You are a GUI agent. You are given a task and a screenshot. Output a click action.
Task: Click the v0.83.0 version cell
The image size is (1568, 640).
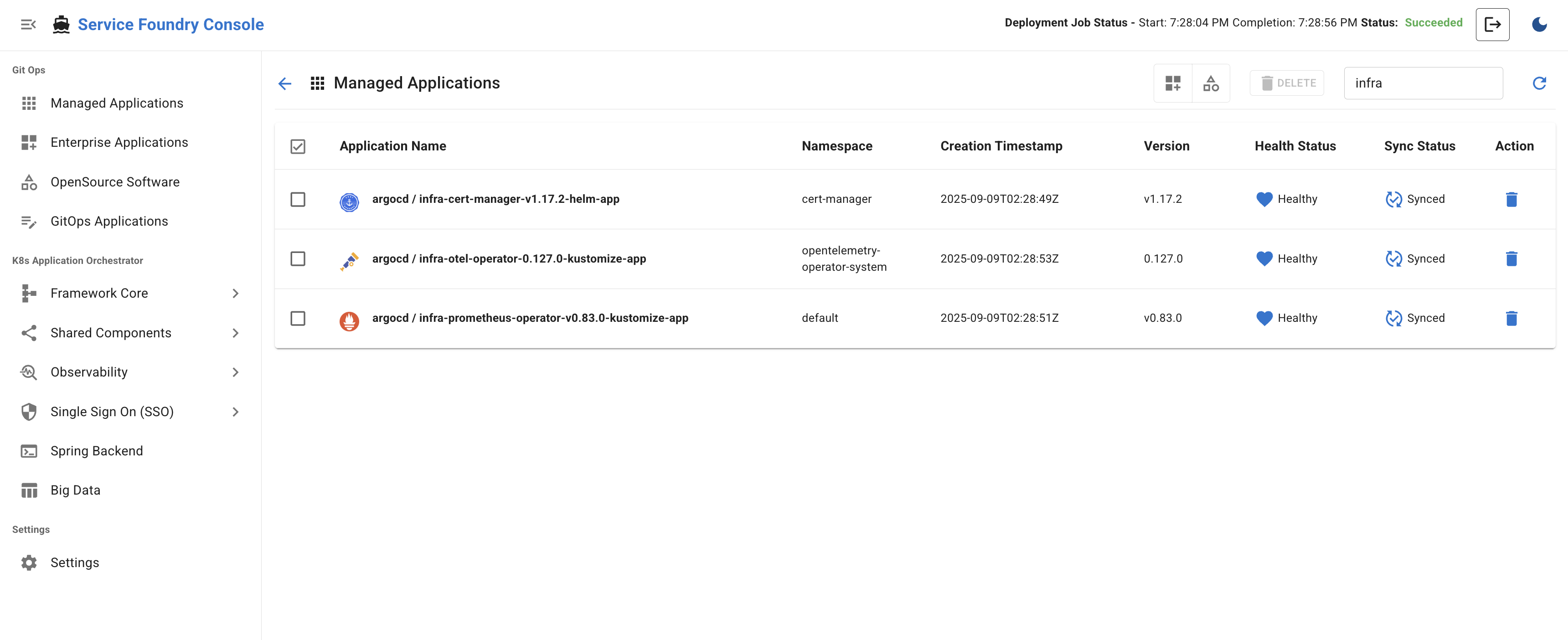click(x=1163, y=318)
